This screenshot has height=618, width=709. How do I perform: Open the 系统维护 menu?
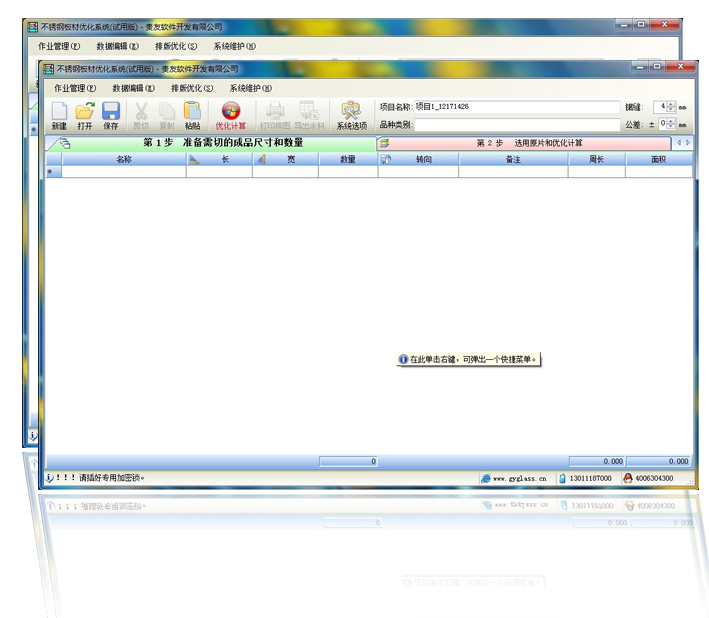(250, 88)
